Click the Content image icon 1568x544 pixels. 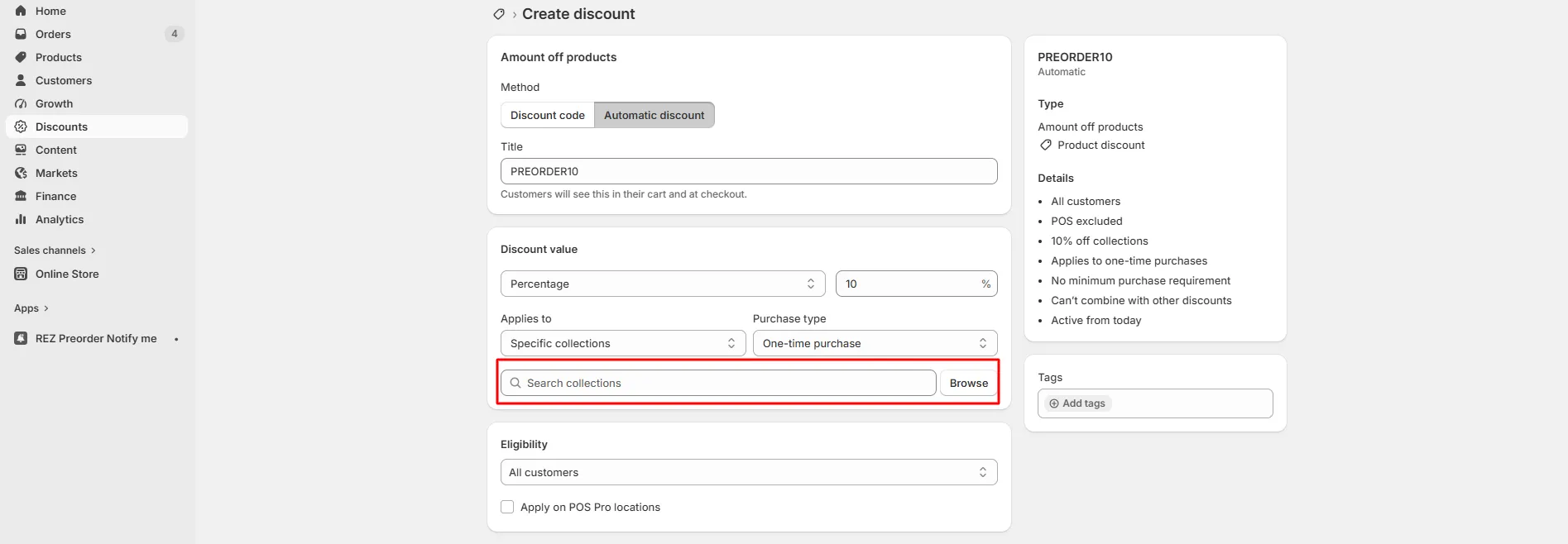[x=21, y=150]
